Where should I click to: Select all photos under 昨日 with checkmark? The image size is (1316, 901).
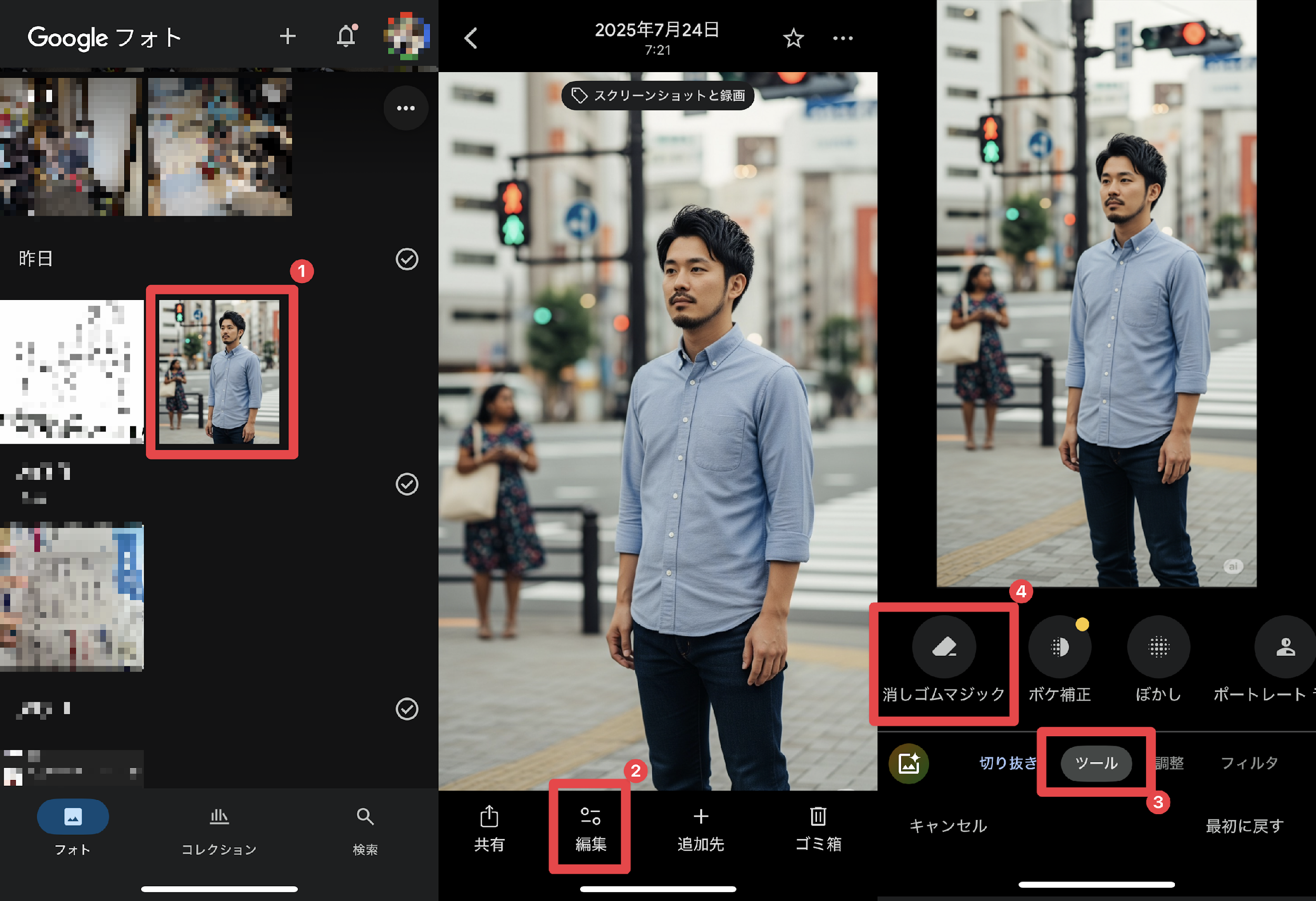click(406, 259)
